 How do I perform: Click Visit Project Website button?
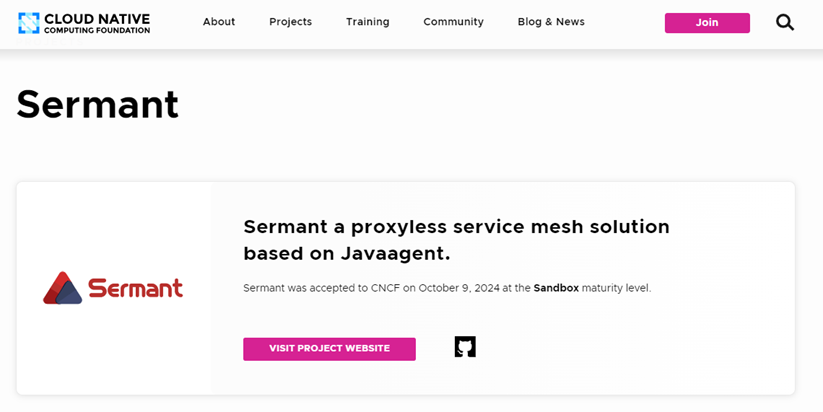pyautogui.click(x=329, y=348)
